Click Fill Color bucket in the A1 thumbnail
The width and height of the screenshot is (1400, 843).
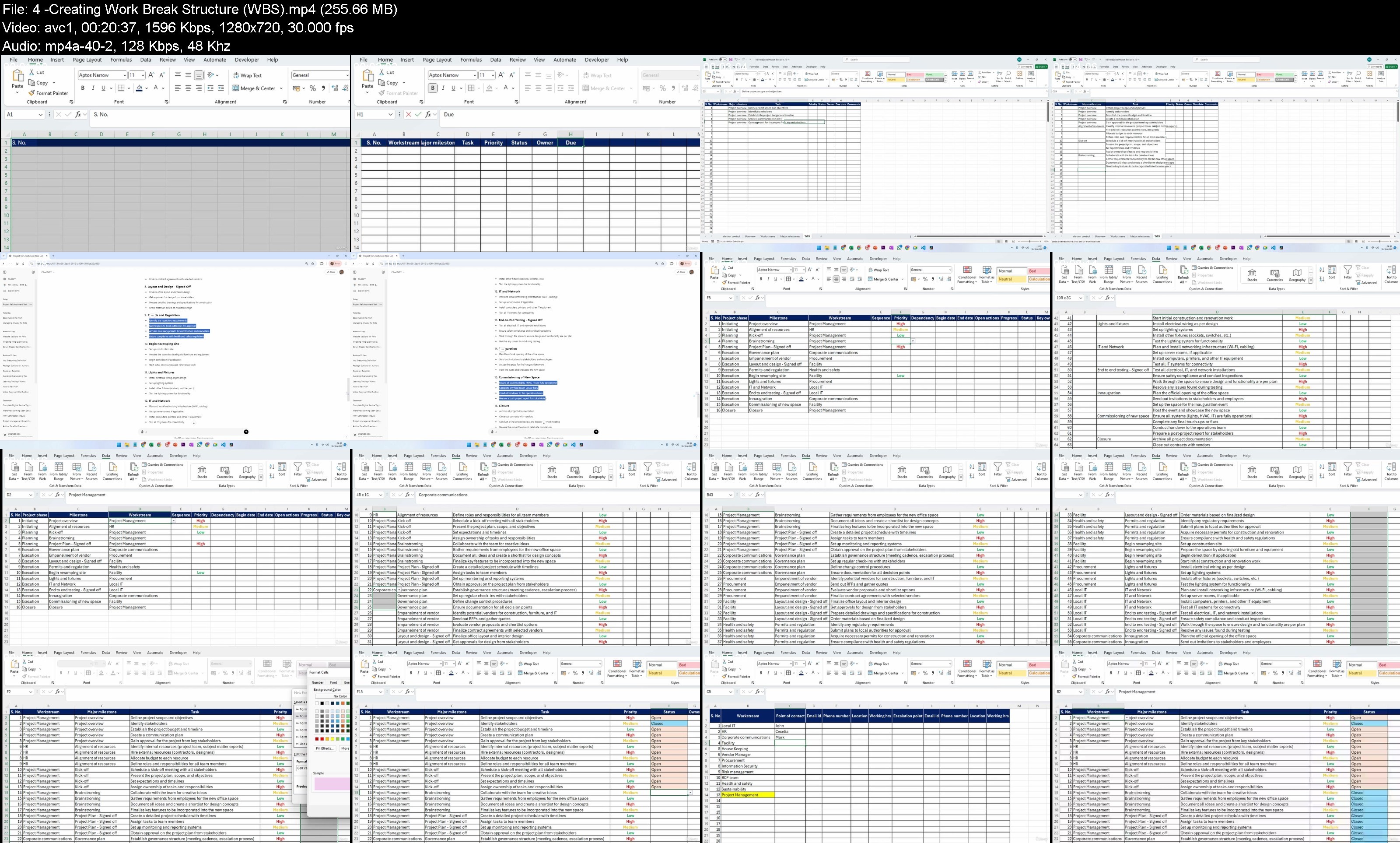click(x=139, y=88)
